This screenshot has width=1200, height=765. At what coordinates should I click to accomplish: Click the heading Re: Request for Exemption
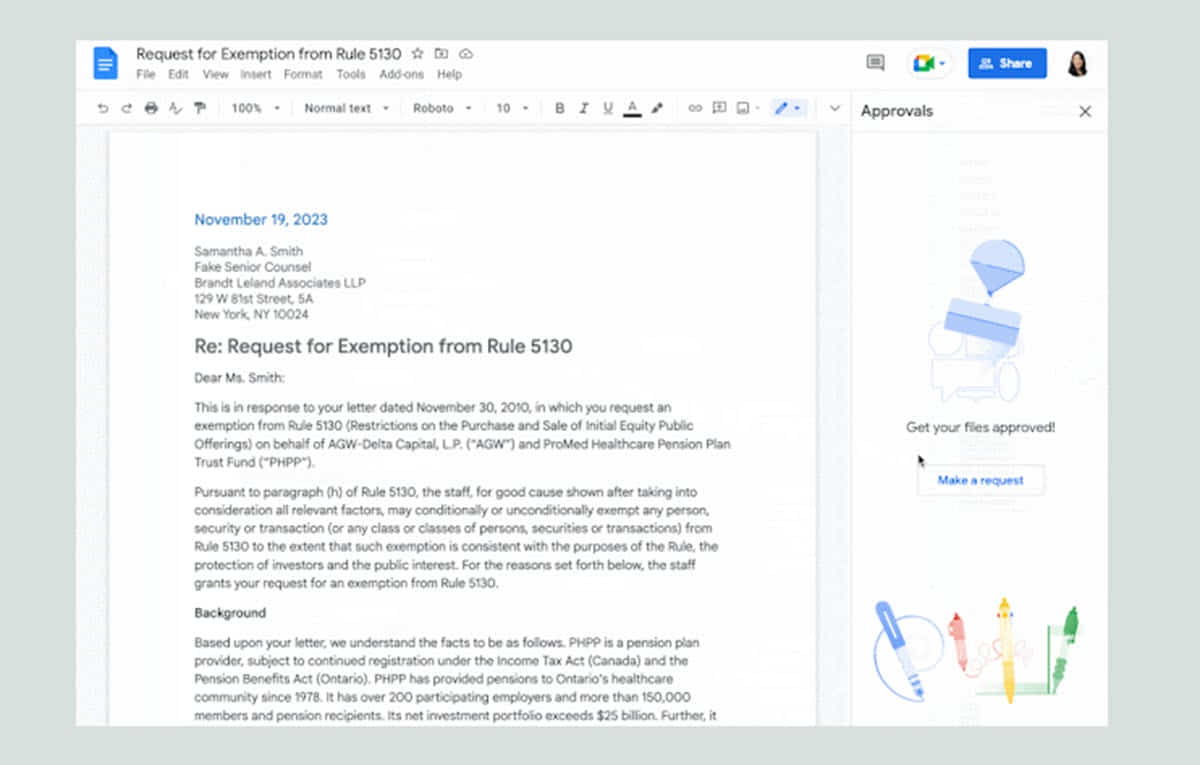coord(383,346)
